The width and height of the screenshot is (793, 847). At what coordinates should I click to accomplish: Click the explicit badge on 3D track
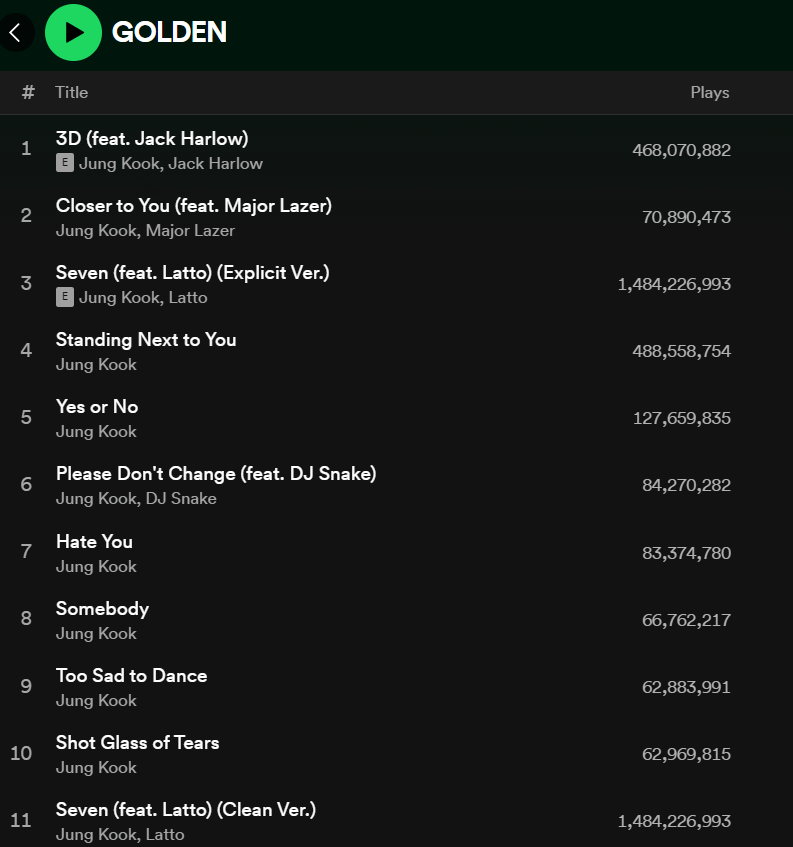pos(65,163)
